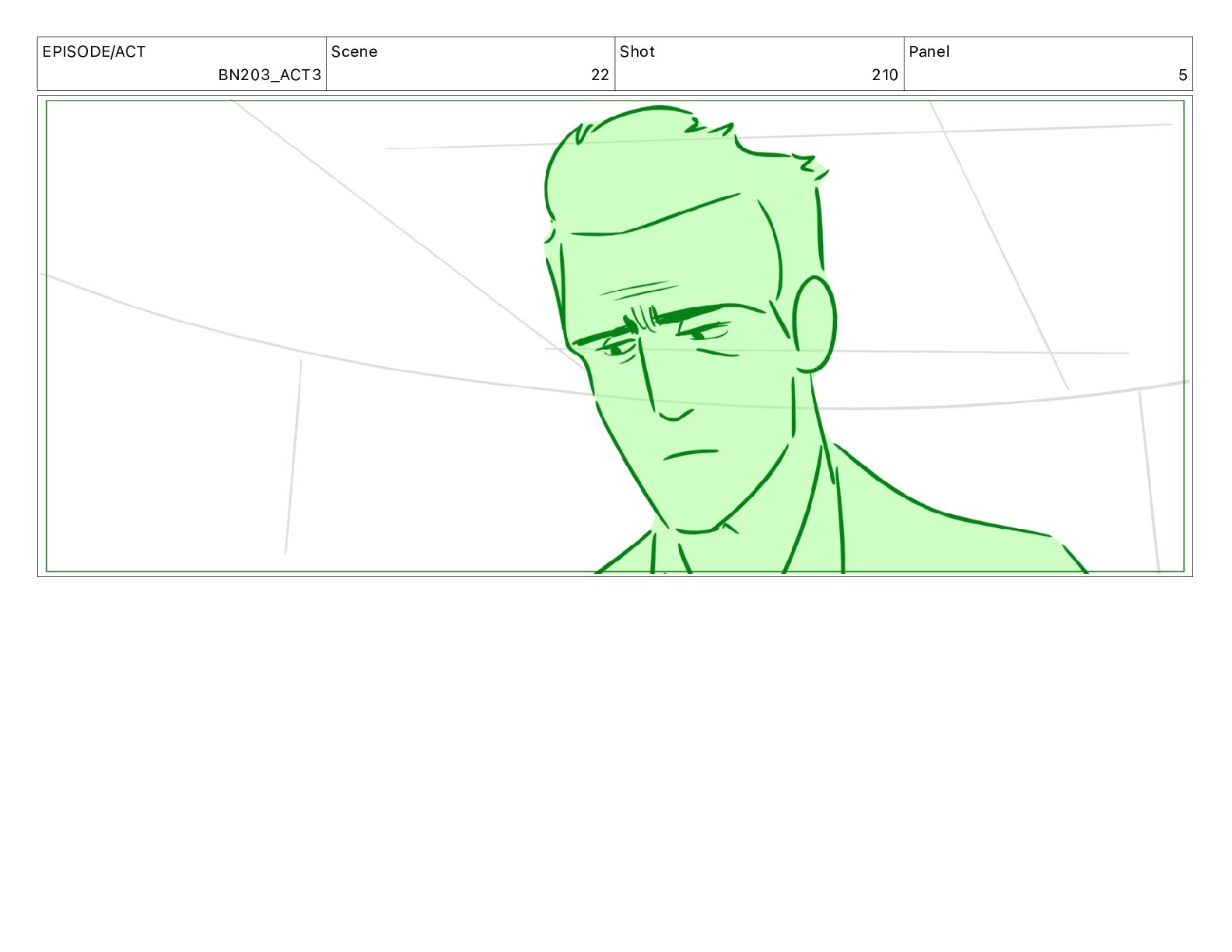Click the Scene header label
The width and height of the screenshot is (1232, 952).
pos(354,52)
